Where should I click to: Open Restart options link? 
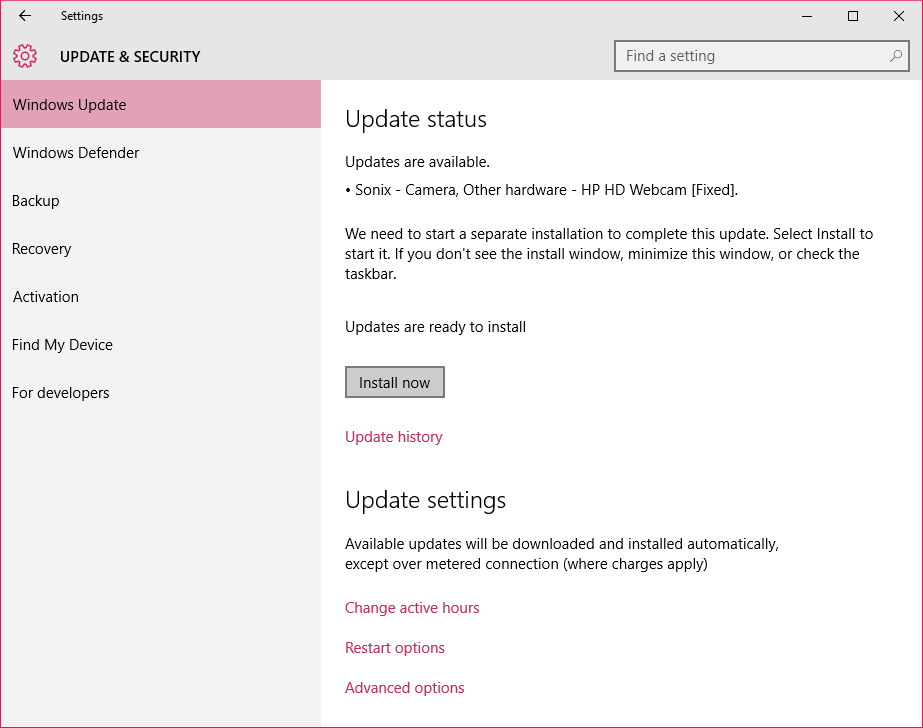(x=394, y=647)
